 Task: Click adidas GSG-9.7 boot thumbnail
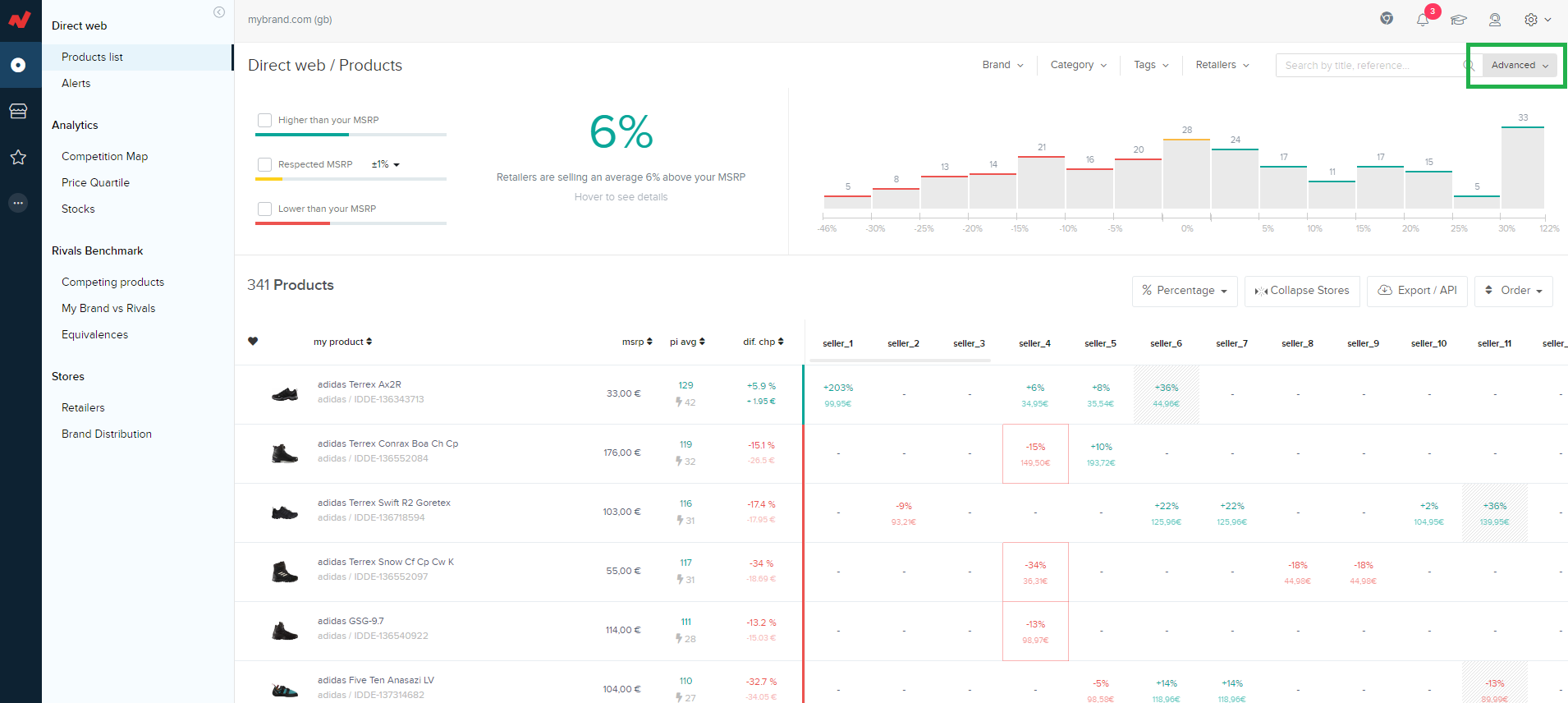[x=285, y=631]
